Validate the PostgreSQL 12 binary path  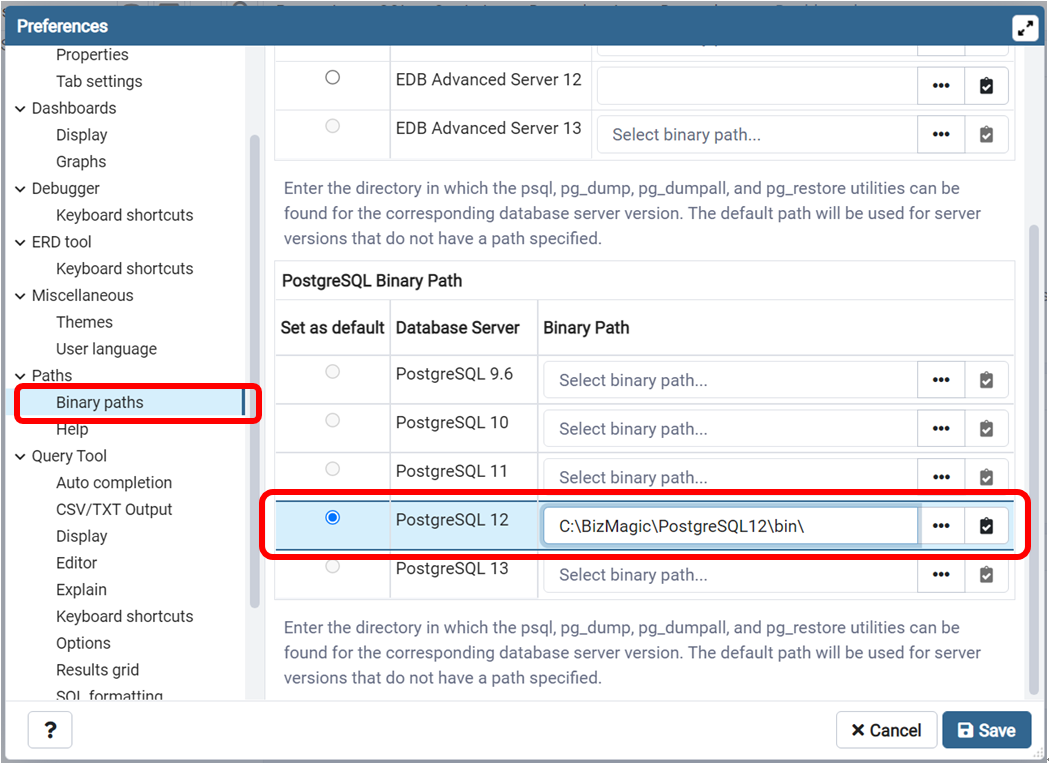pyautogui.click(x=986, y=526)
